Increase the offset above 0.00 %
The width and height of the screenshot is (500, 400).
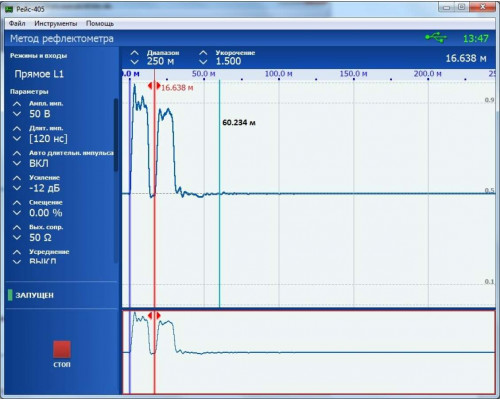point(17,203)
